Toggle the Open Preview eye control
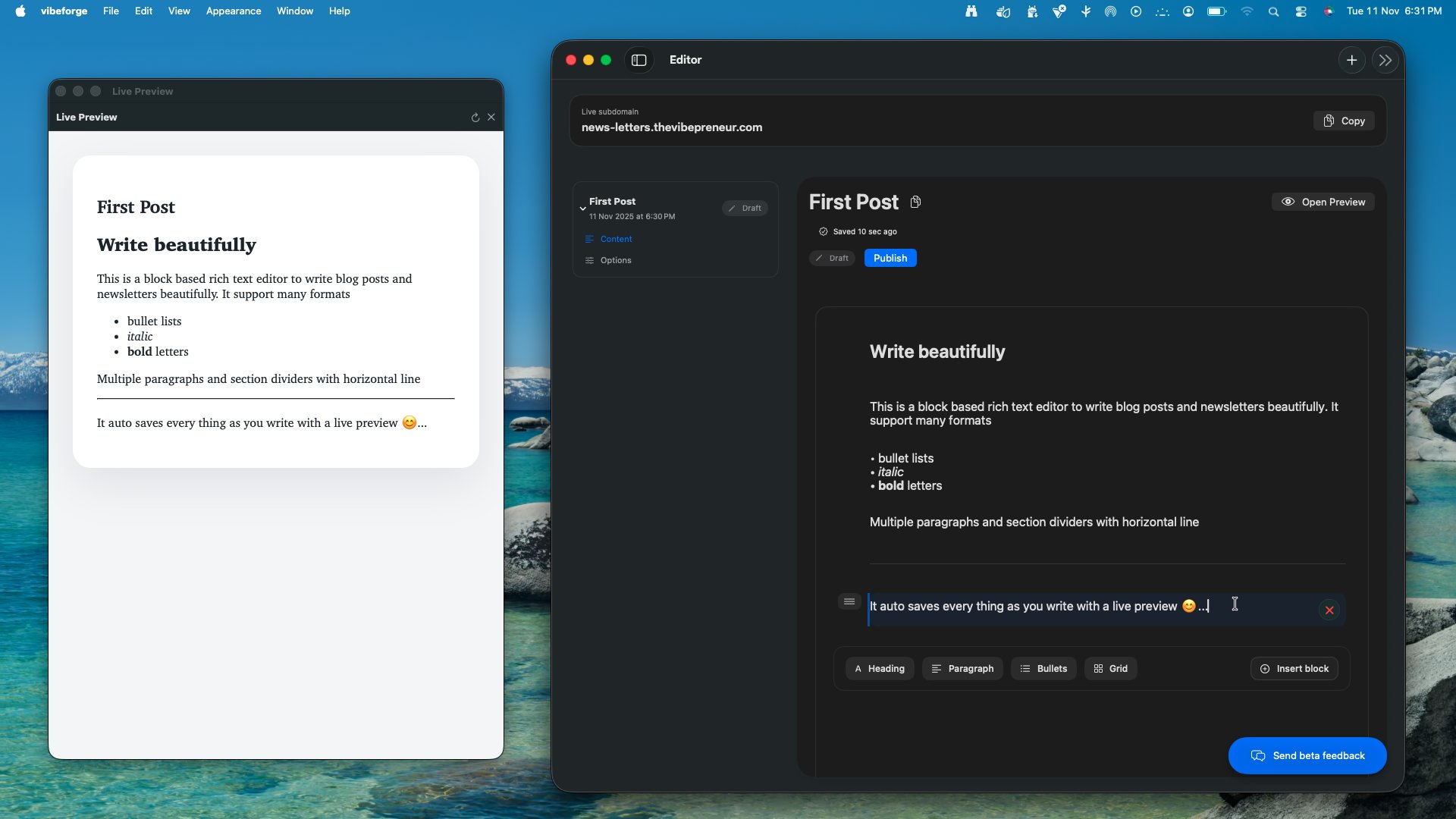The height and width of the screenshot is (819, 1456). pyautogui.click(x=1322, y=202)
